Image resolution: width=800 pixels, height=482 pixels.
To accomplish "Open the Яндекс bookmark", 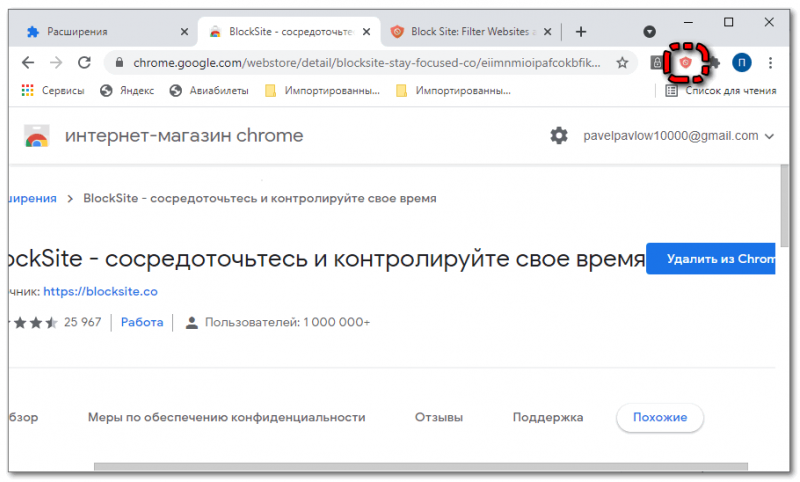I will coord(127,91).
